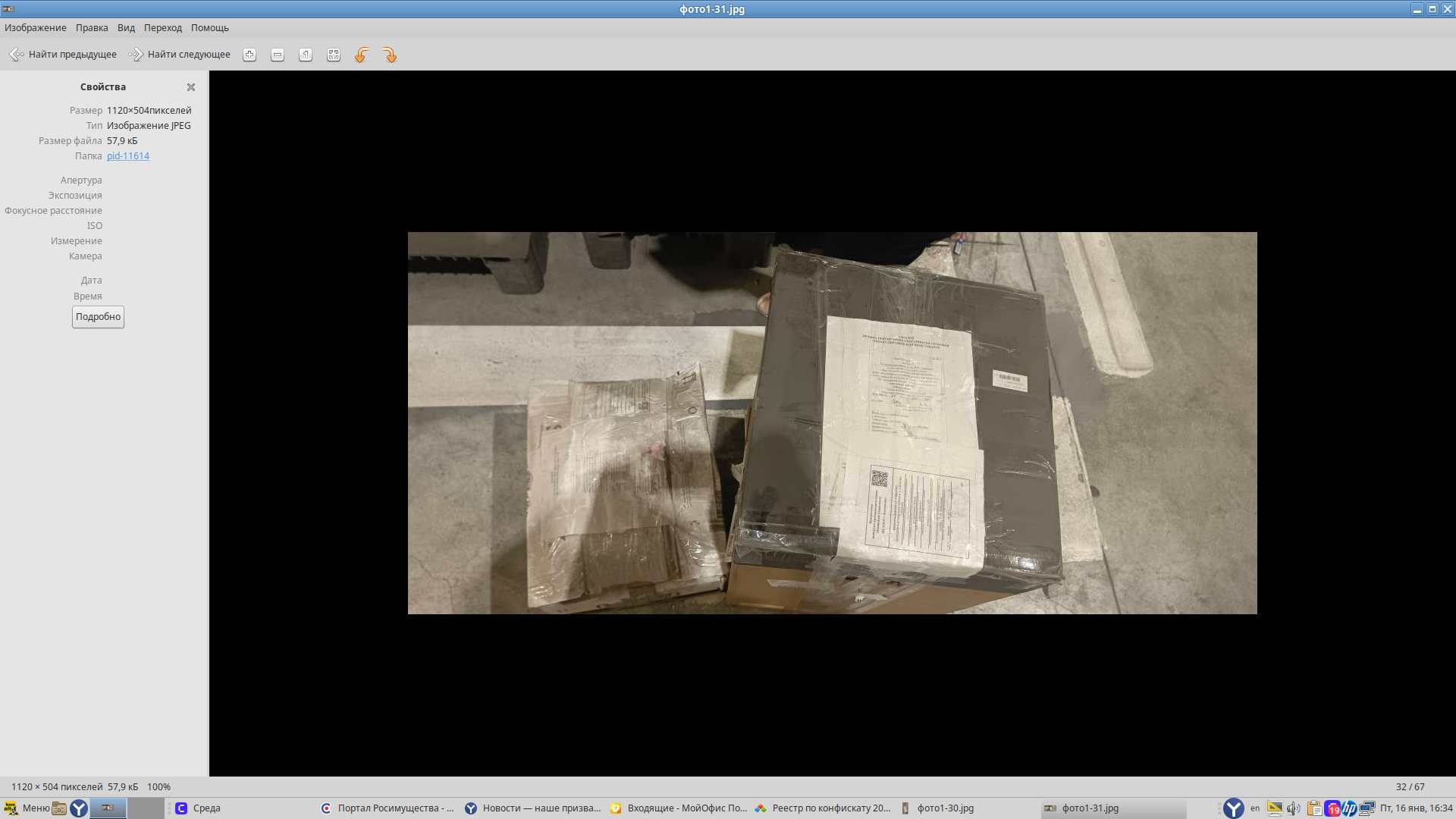
Task: Close the Свойства side panel
Action: pos(191,87)
